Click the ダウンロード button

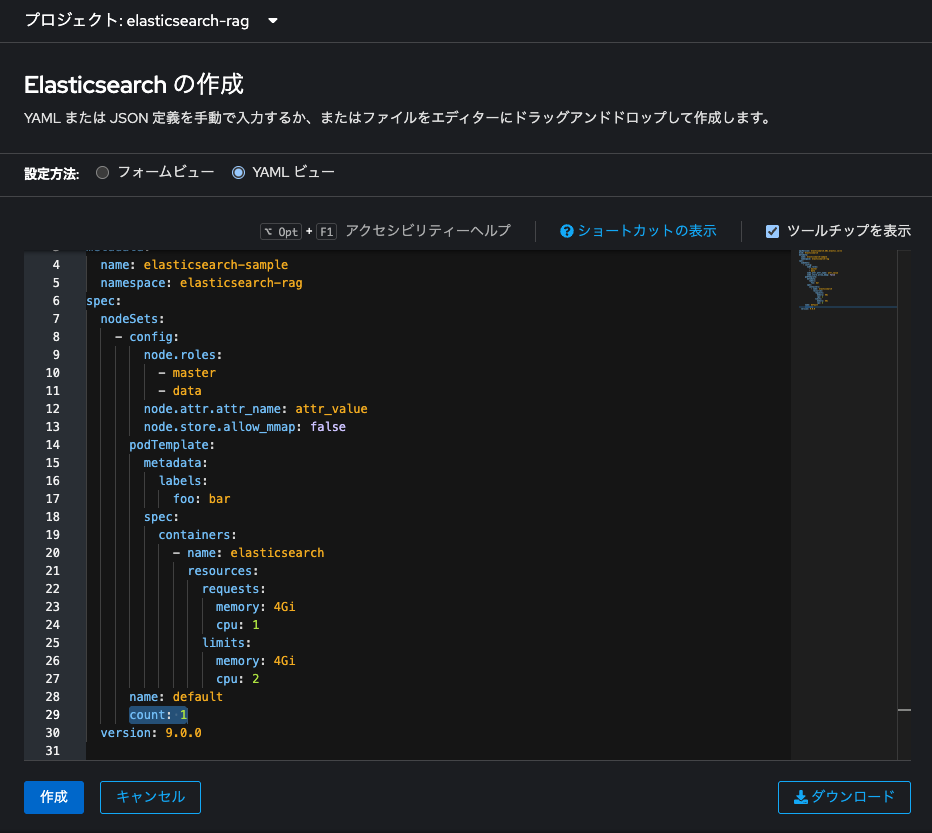844,797
